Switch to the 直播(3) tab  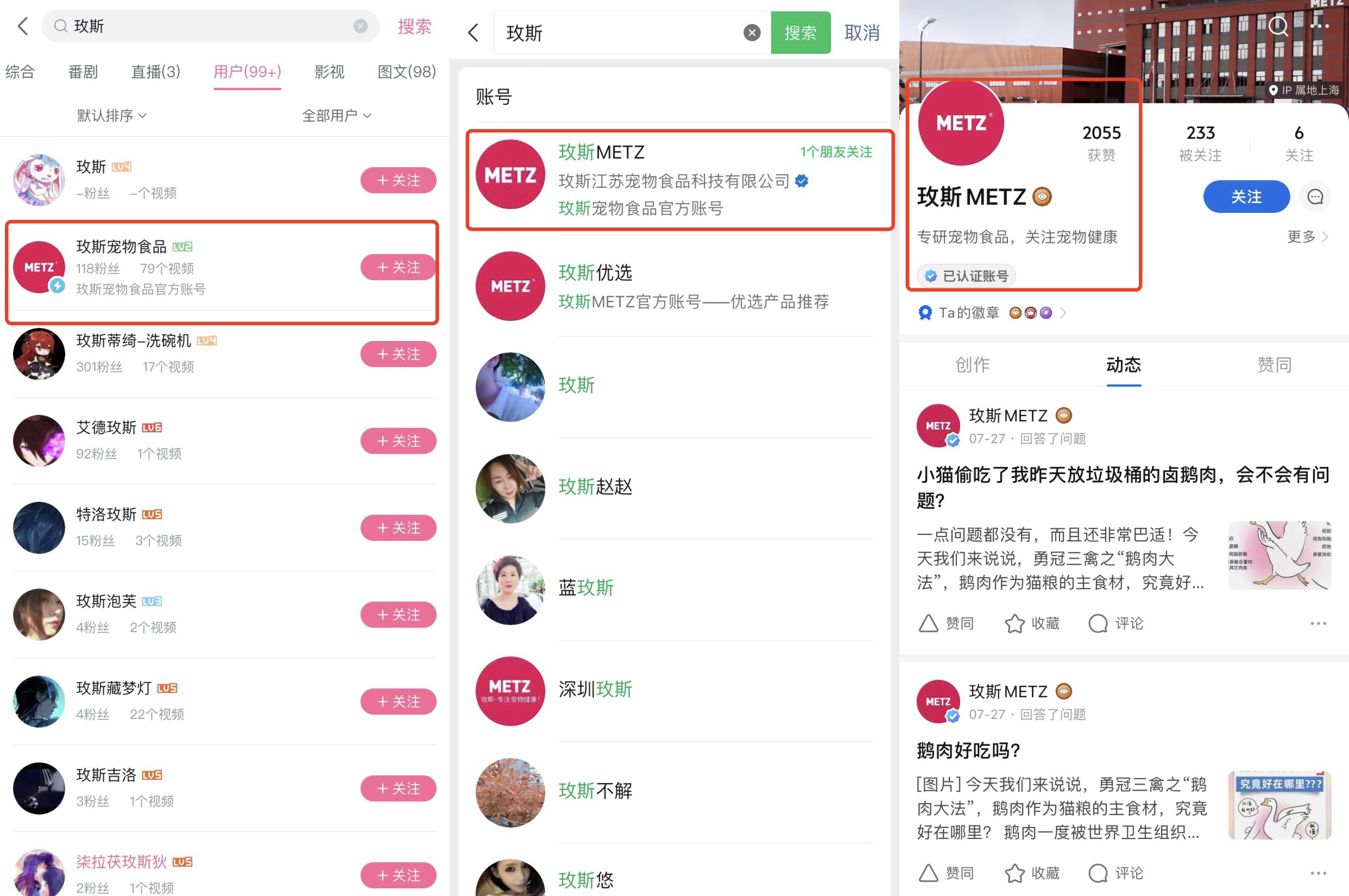pyautogui.click(x=155, y=72)
